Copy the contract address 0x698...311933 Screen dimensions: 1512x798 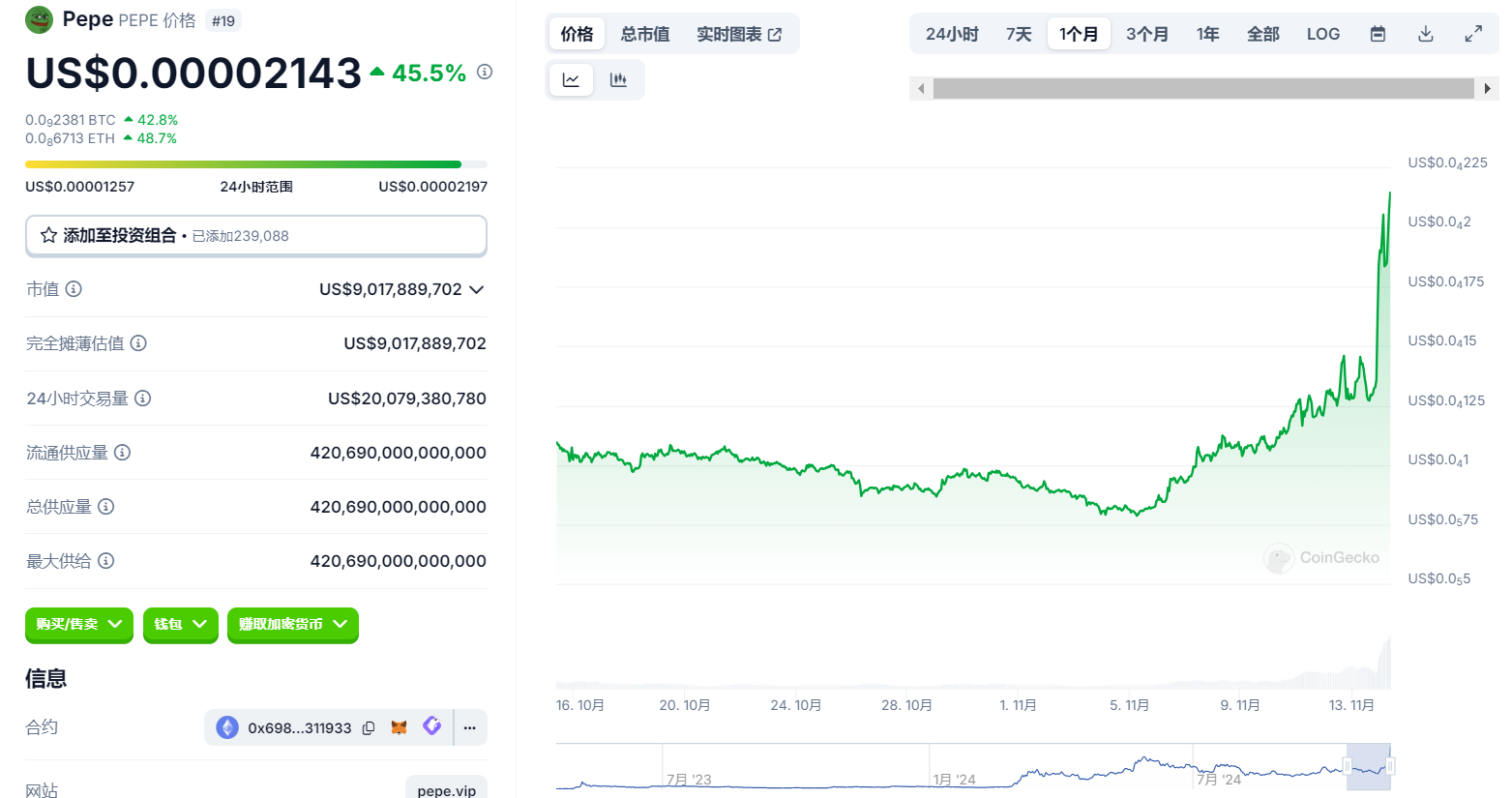369,728
